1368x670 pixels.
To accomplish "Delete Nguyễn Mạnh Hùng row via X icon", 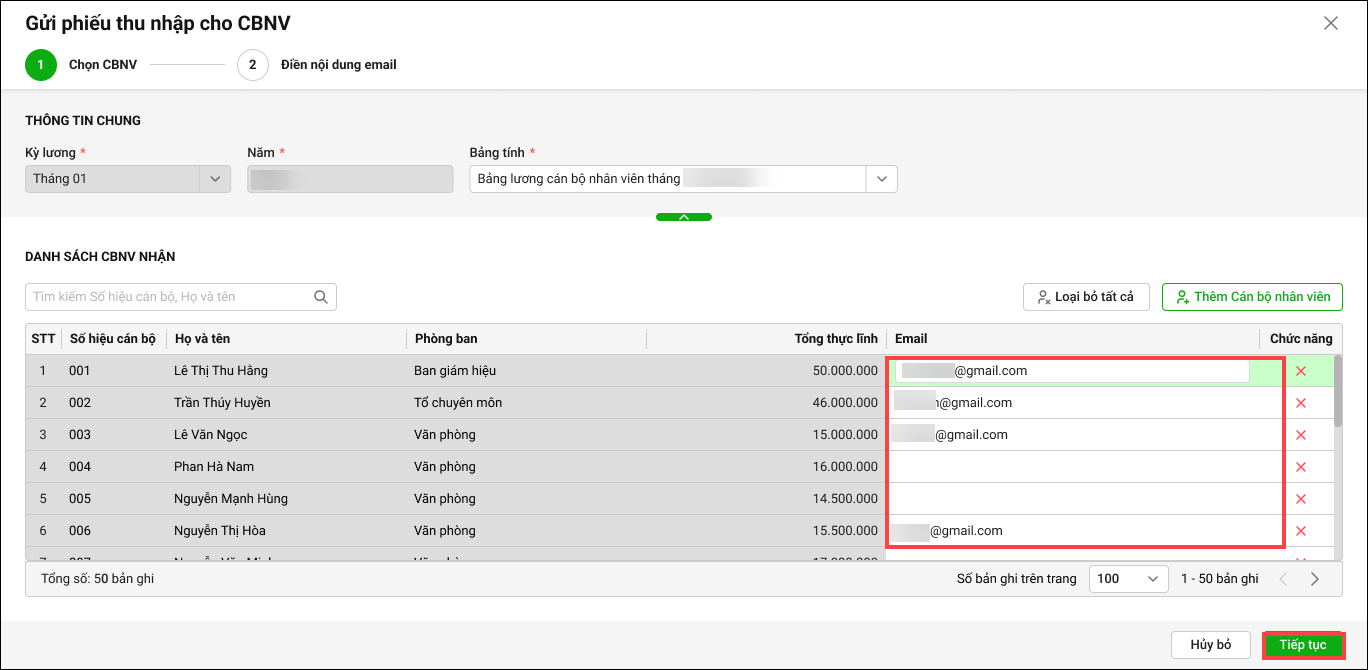I will click(1301, 499).
